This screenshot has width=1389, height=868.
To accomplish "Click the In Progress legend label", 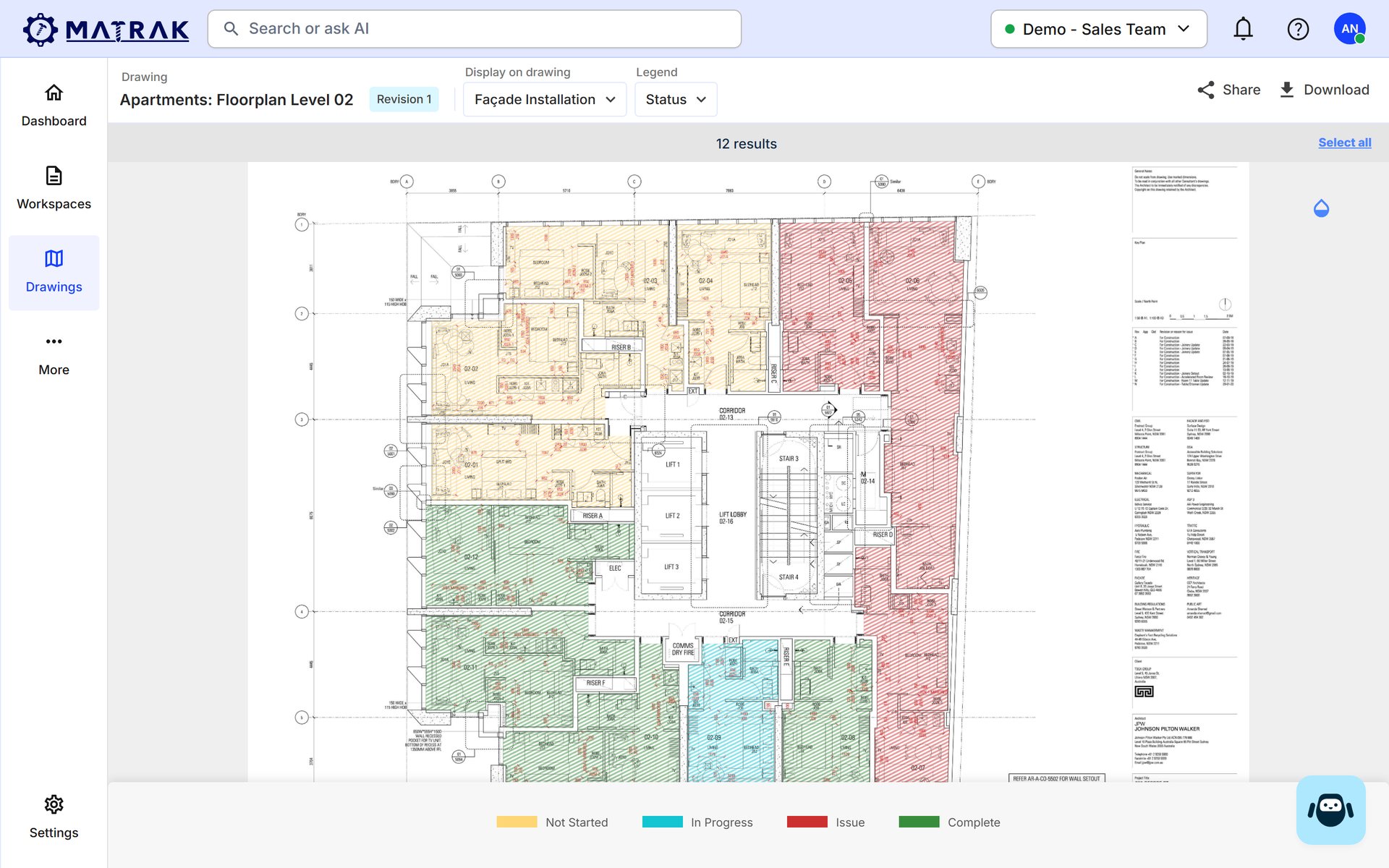I will (721, 822).
